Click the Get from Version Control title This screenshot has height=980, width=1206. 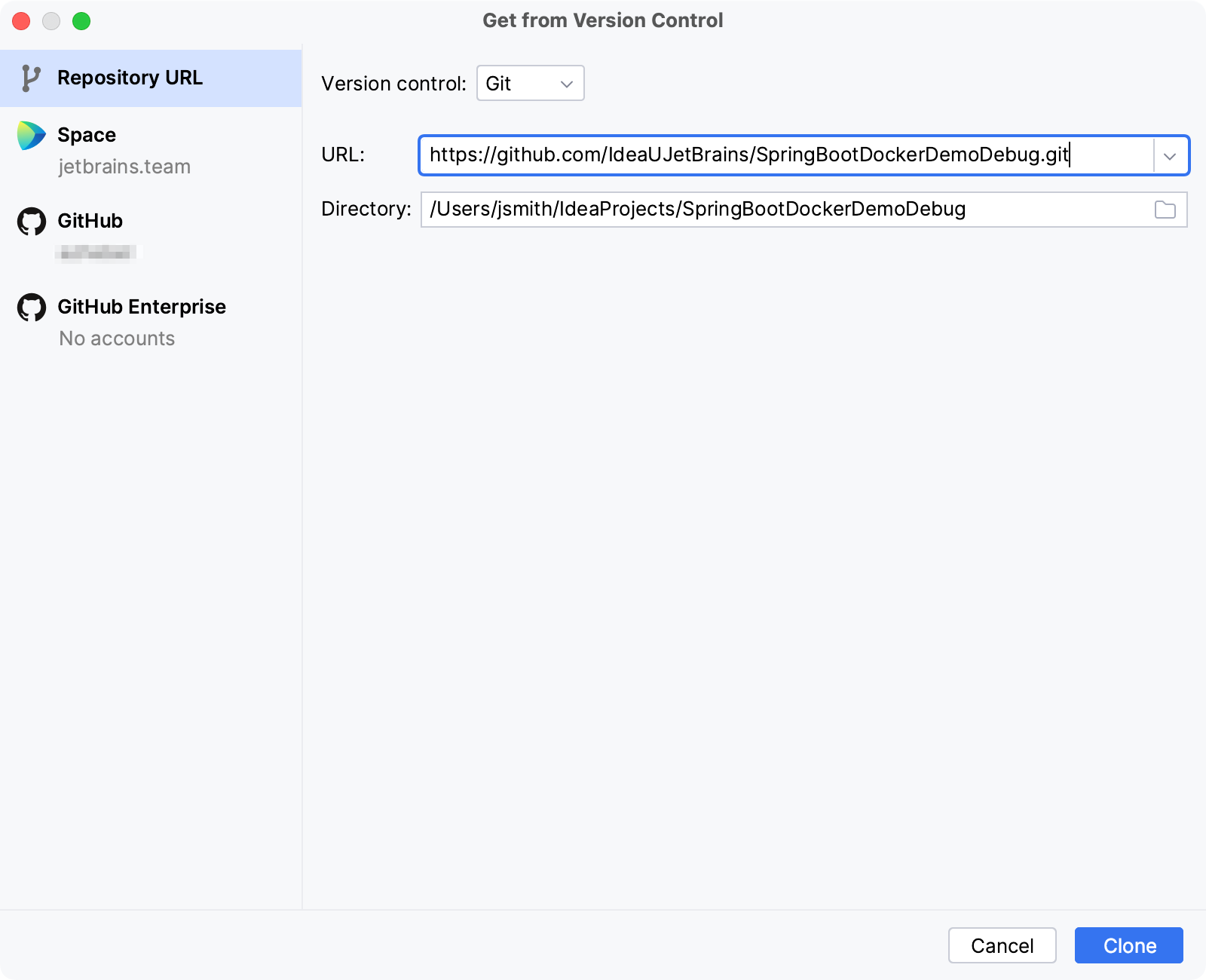pyautogui.click(x=602, y=20)
